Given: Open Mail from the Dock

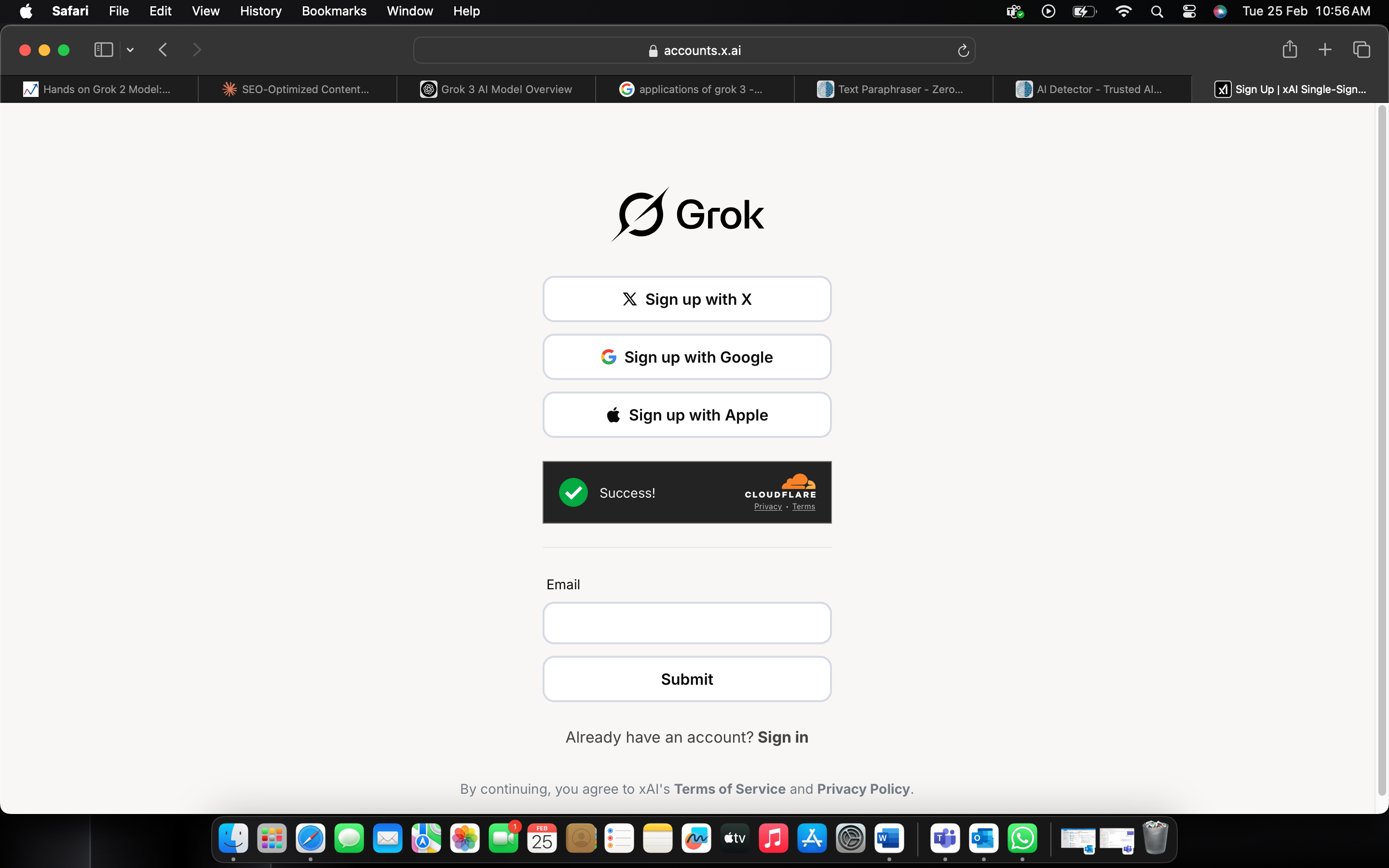Looking at the screenshot, I should point(387,839).
